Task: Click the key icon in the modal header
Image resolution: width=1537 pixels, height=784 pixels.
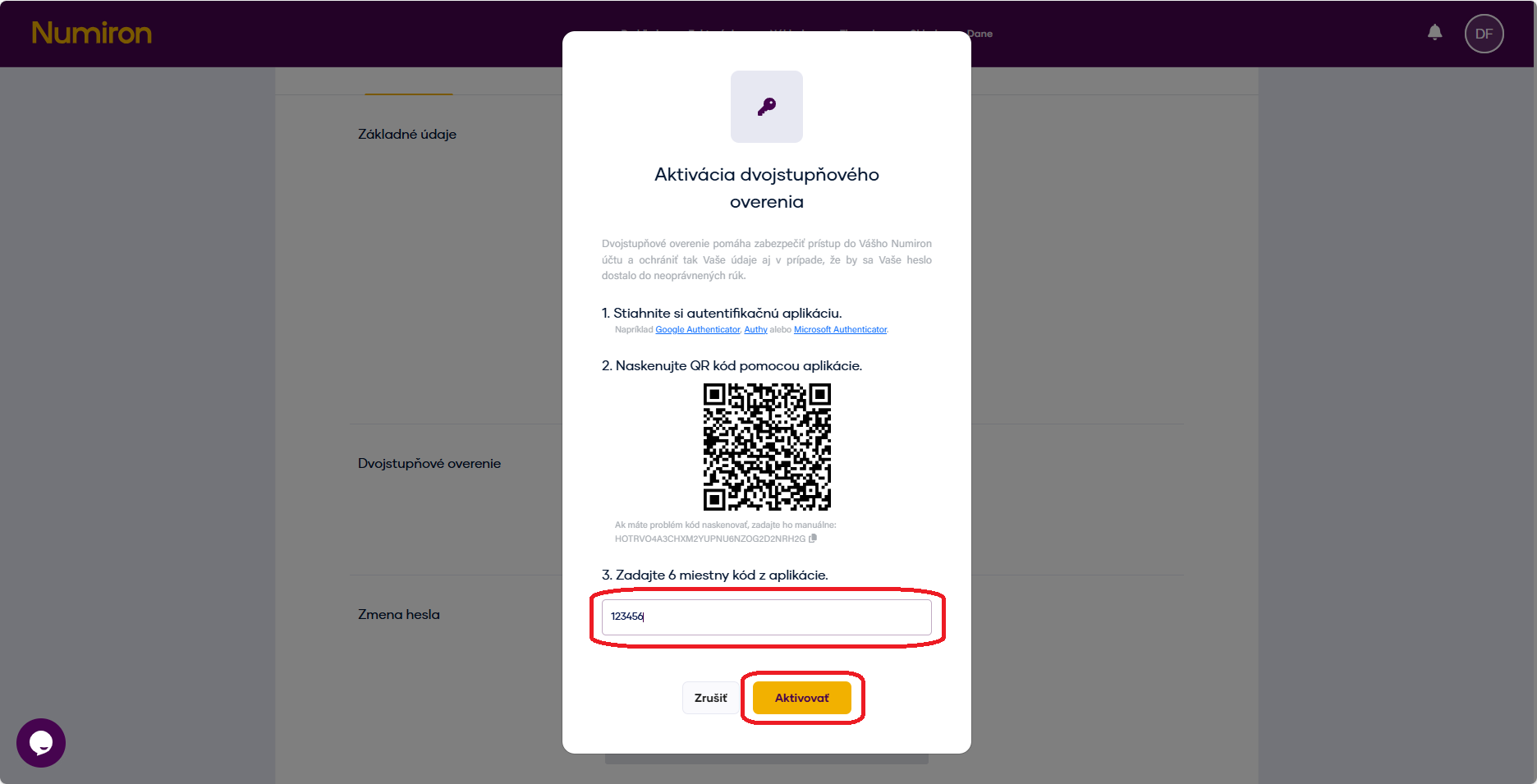Action: [766, 106]
